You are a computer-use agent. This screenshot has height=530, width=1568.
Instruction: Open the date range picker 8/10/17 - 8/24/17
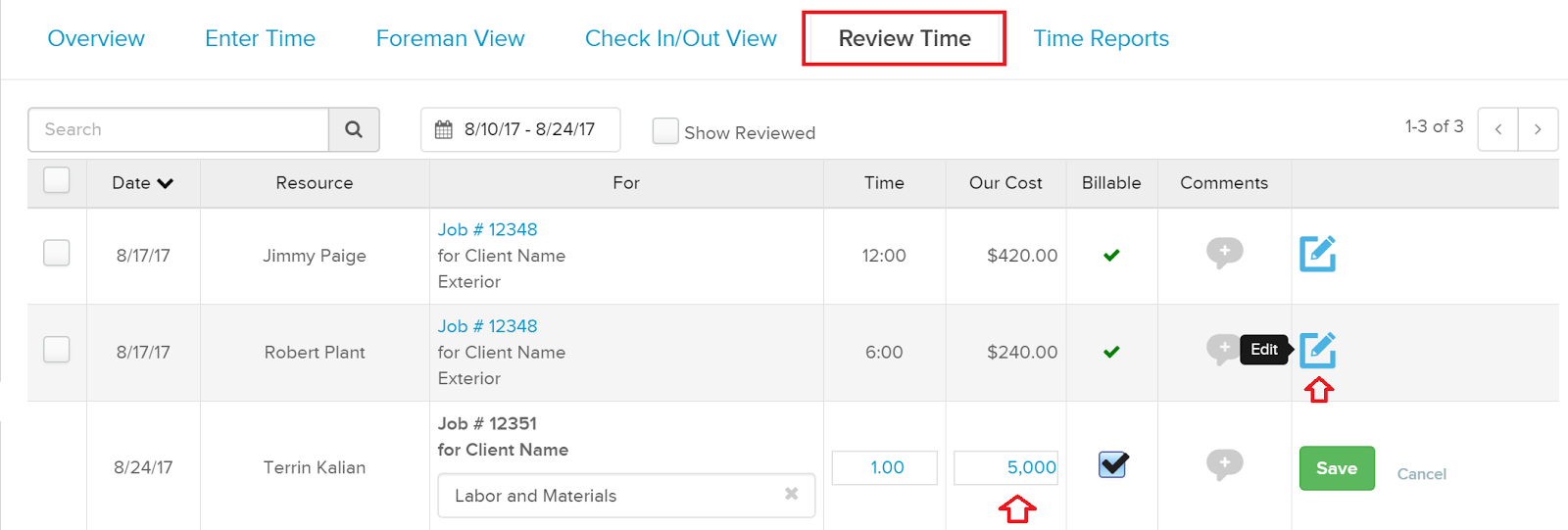click(520, 129)
